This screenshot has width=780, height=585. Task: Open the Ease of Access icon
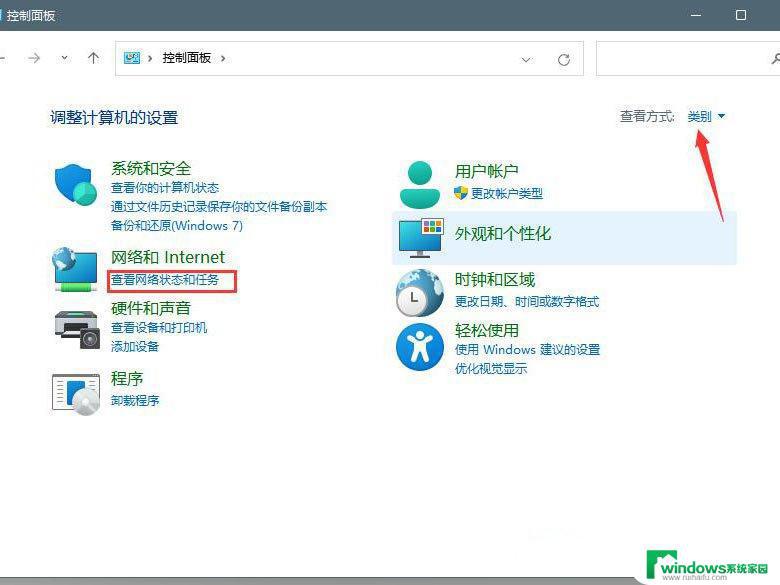point(420,347)
